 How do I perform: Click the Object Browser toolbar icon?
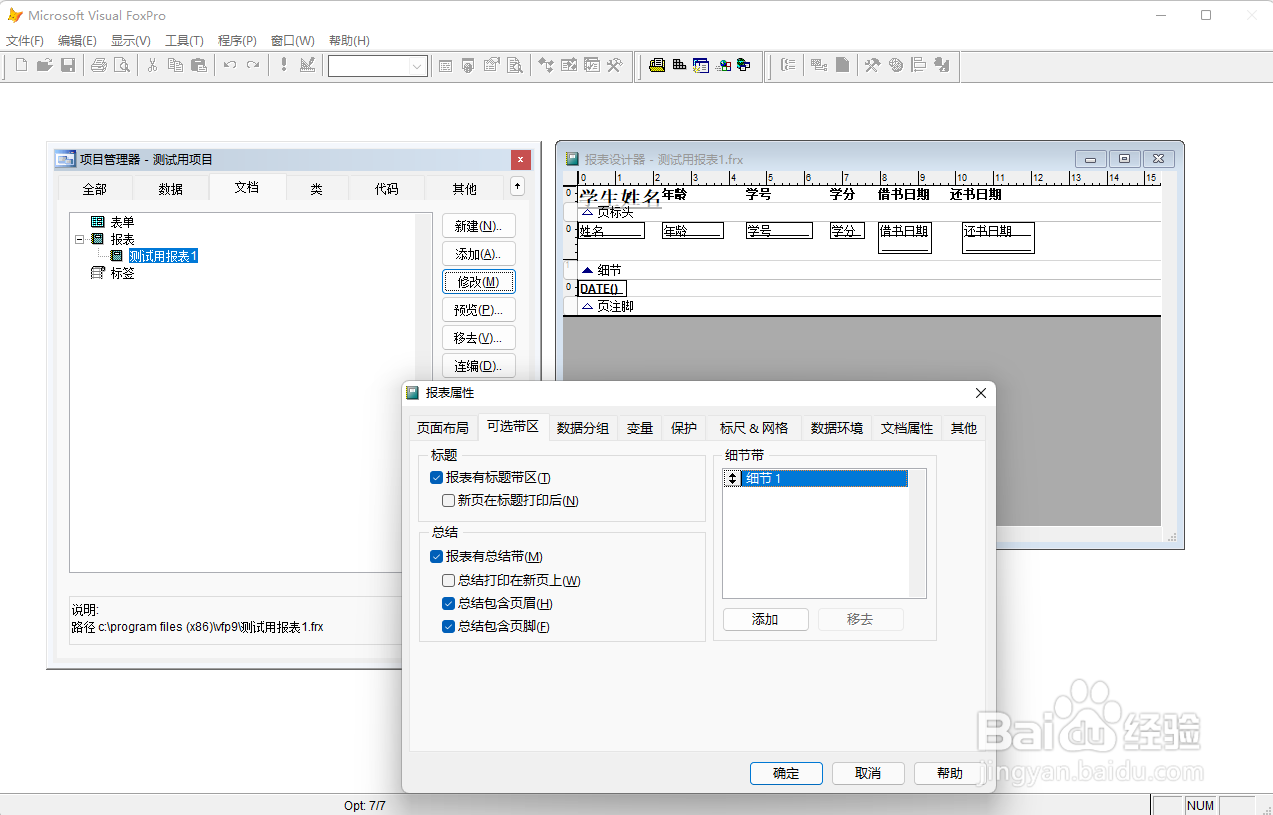(569, 65)
